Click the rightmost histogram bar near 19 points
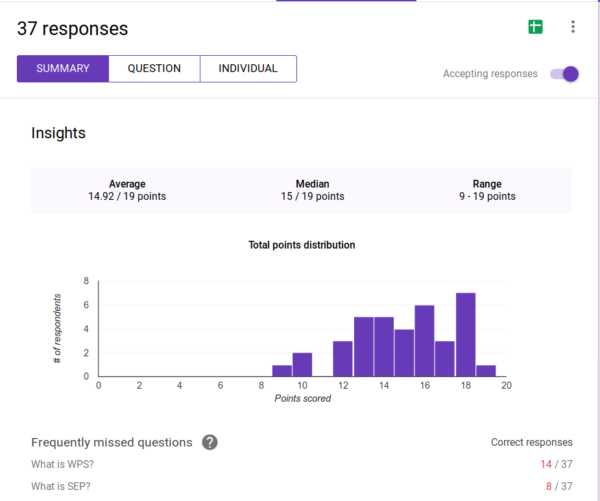This screenshot has height=501, width=600. 486,371
